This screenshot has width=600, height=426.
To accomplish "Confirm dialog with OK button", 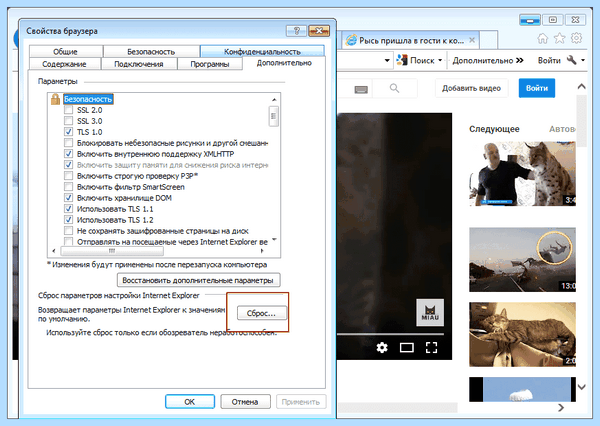I will click(190, 402).
